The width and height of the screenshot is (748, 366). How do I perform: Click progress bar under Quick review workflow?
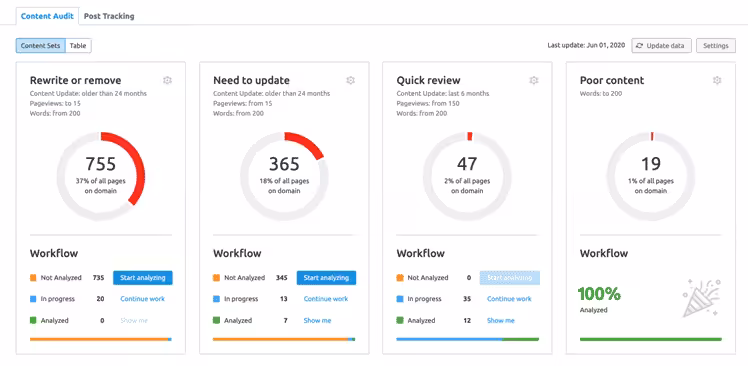tap(468, 339)
